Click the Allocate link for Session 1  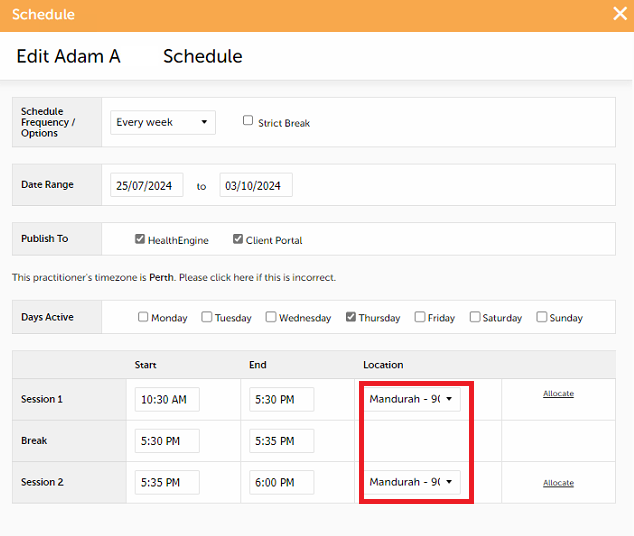coord(558,394)
